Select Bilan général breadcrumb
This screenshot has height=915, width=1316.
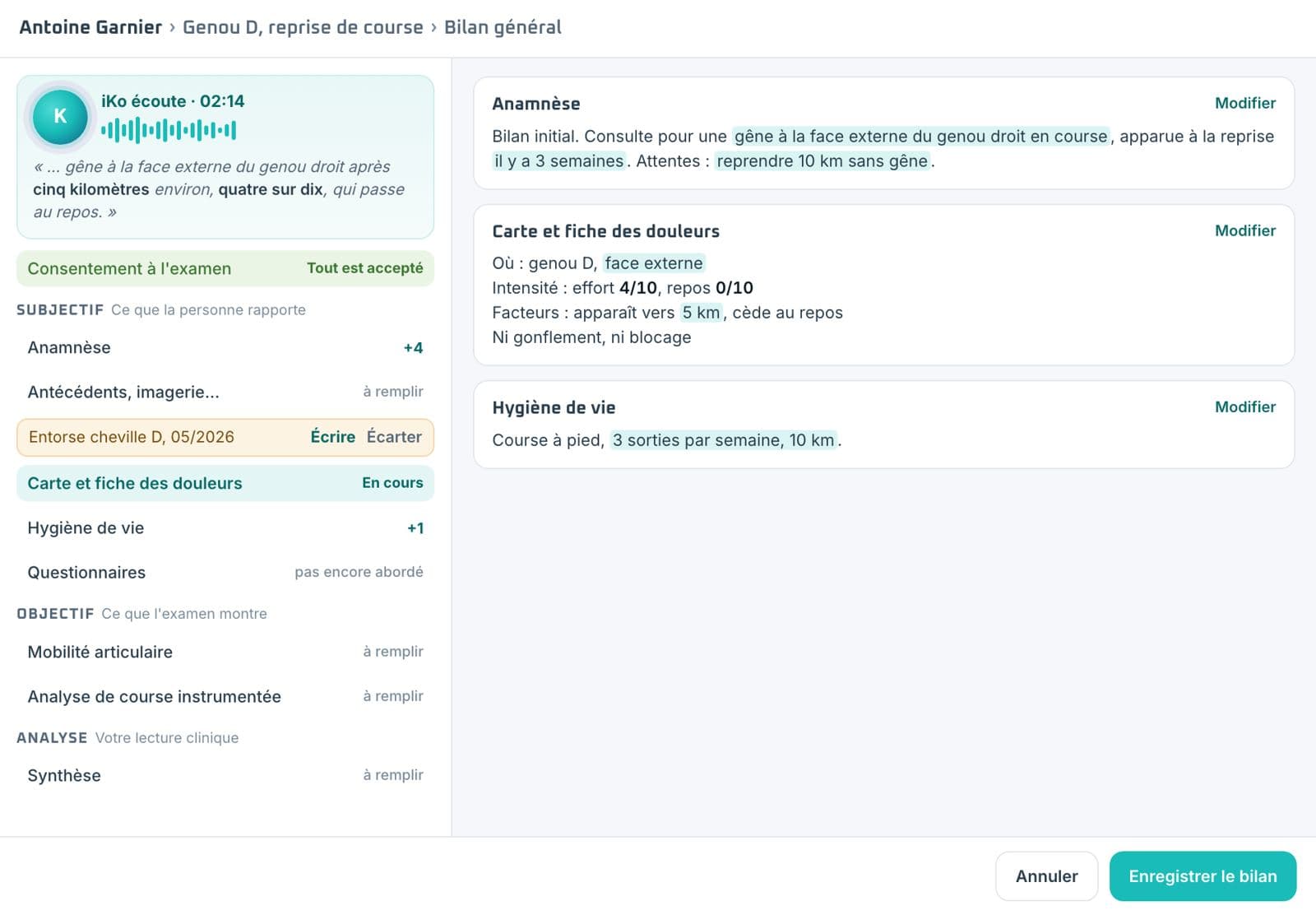pos(503,27)
